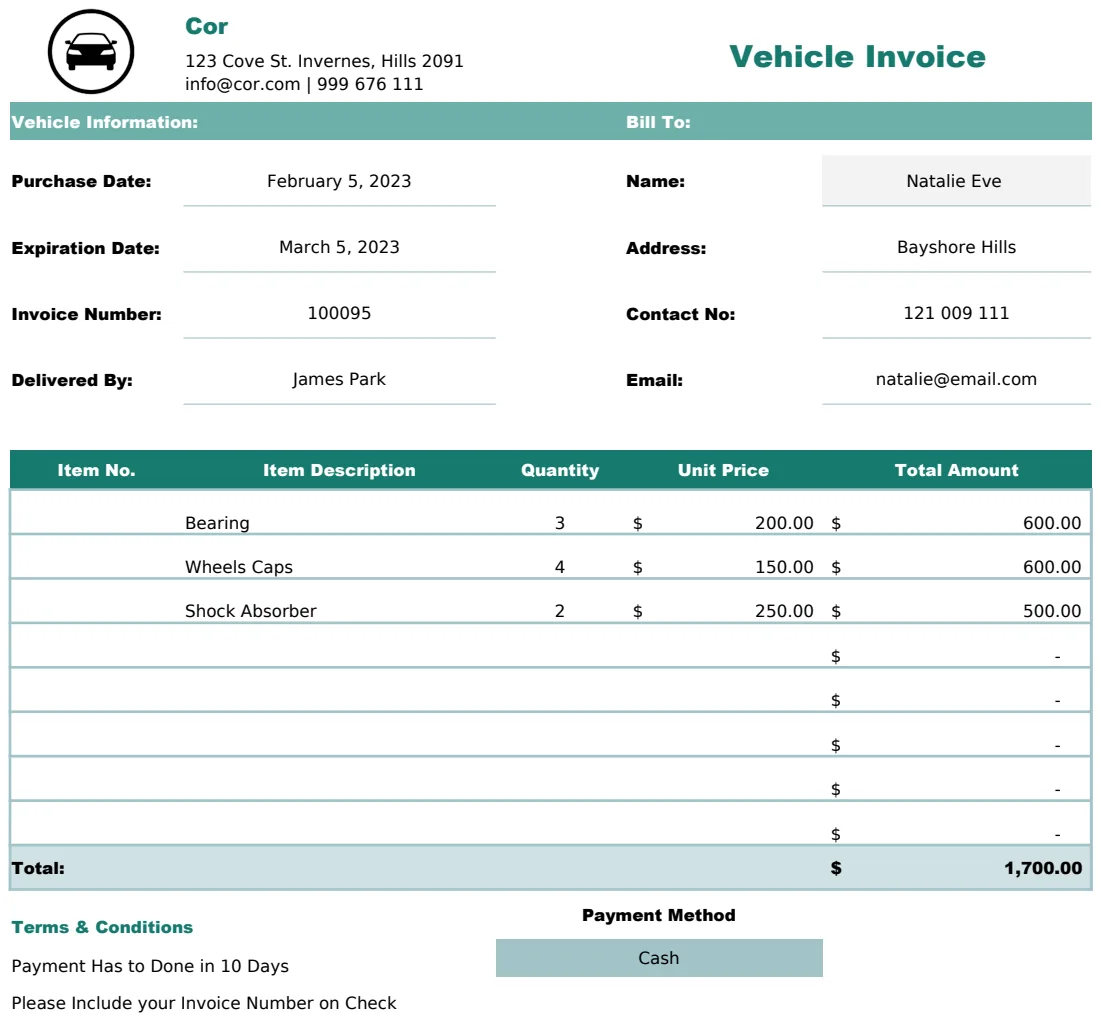The width and height of the screenshot is (1101, 1020).
Task: Click the Name label
Action: tap(655, 181)
